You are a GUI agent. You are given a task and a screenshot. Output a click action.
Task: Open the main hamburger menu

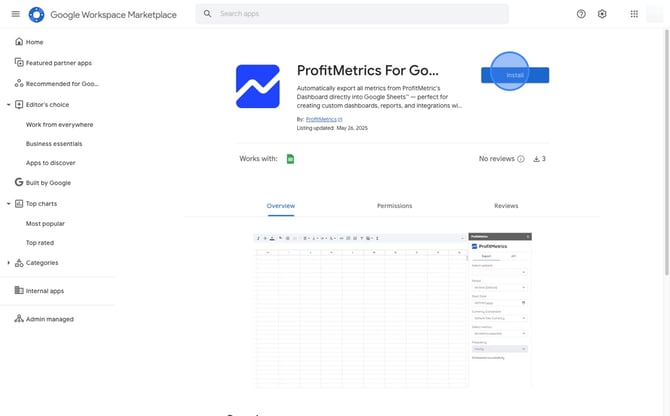(16, 14)
